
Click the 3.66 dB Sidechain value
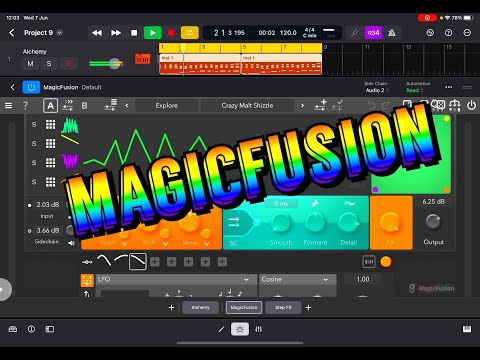pyautogui.click(x=48, y=230)
